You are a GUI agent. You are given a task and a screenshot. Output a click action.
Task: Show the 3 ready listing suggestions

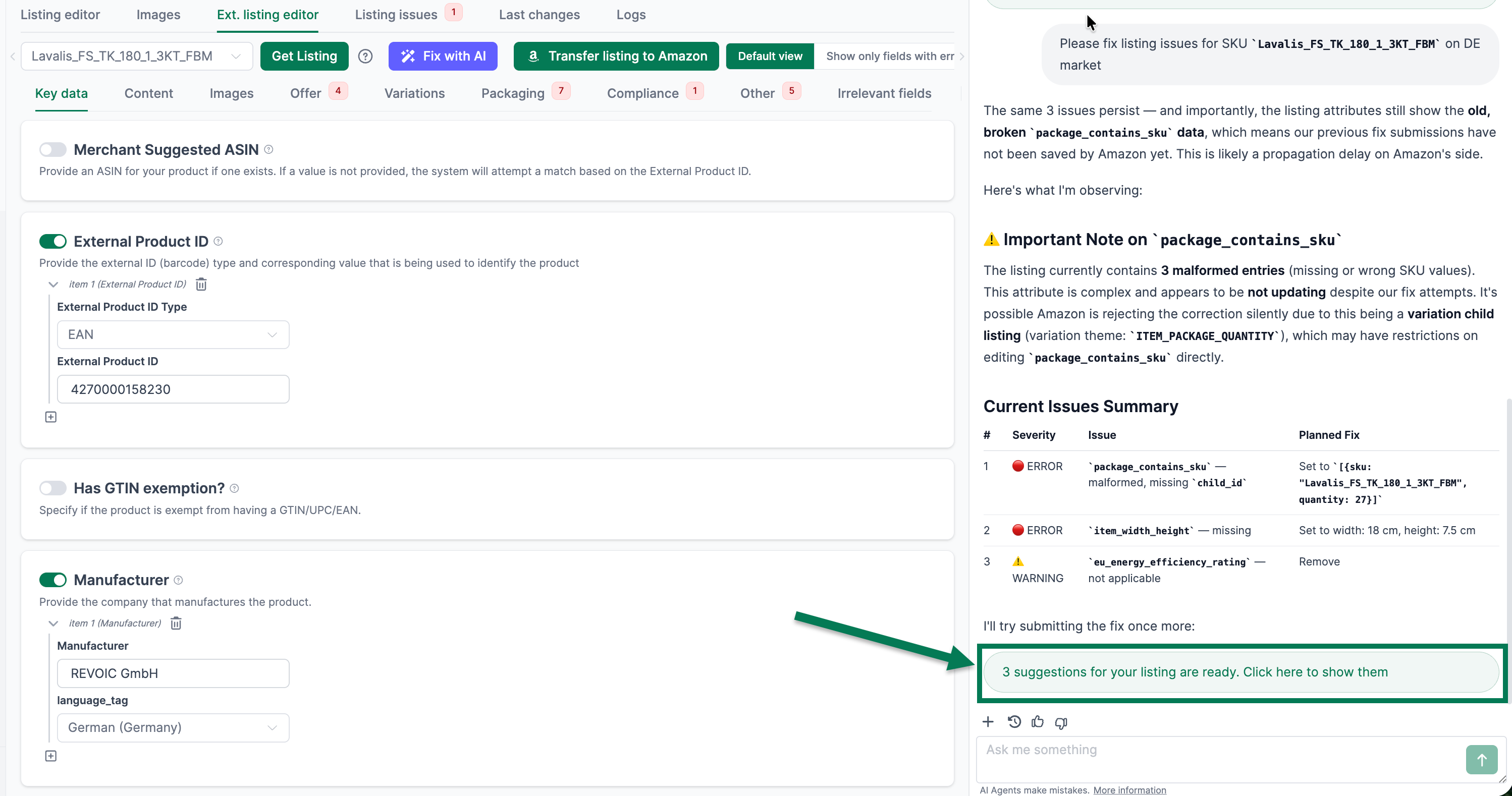[x=1240, y=671]
